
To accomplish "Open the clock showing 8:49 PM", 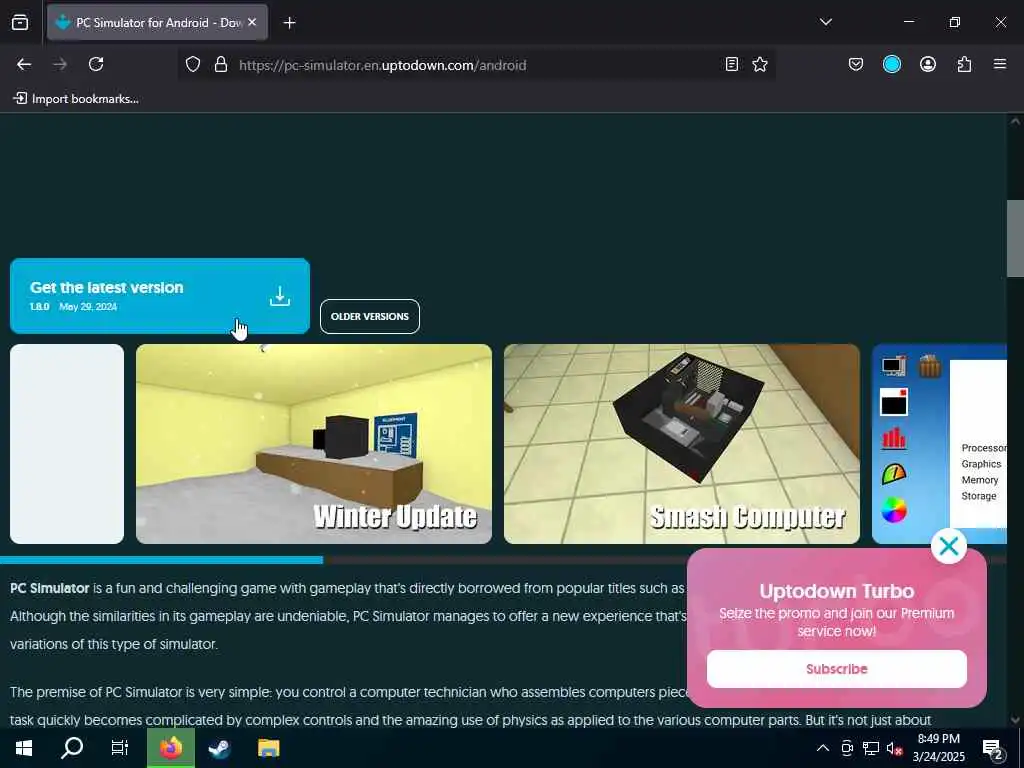I will pyautogui.click(x=938, y=748).
